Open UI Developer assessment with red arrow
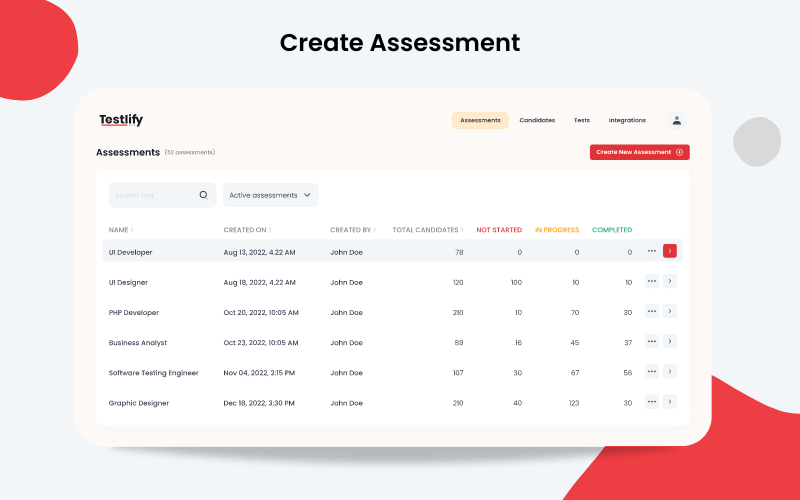The width and height of the screenshot is (800, 500). click(x=670, y=251)
